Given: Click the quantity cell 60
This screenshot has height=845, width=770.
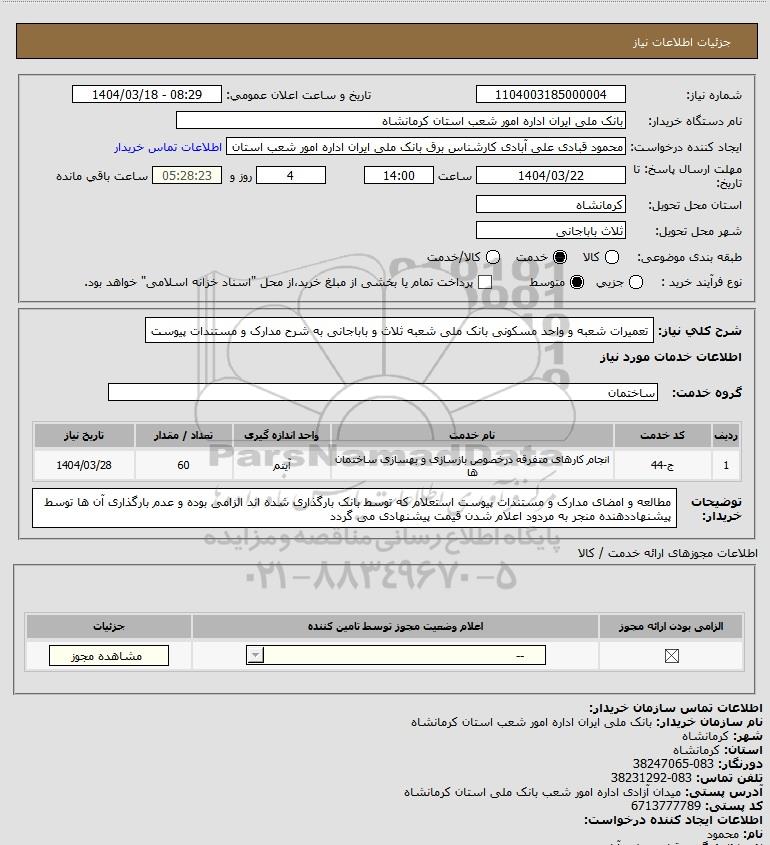Looking at the screenshot, I should (x=184, y=465).
